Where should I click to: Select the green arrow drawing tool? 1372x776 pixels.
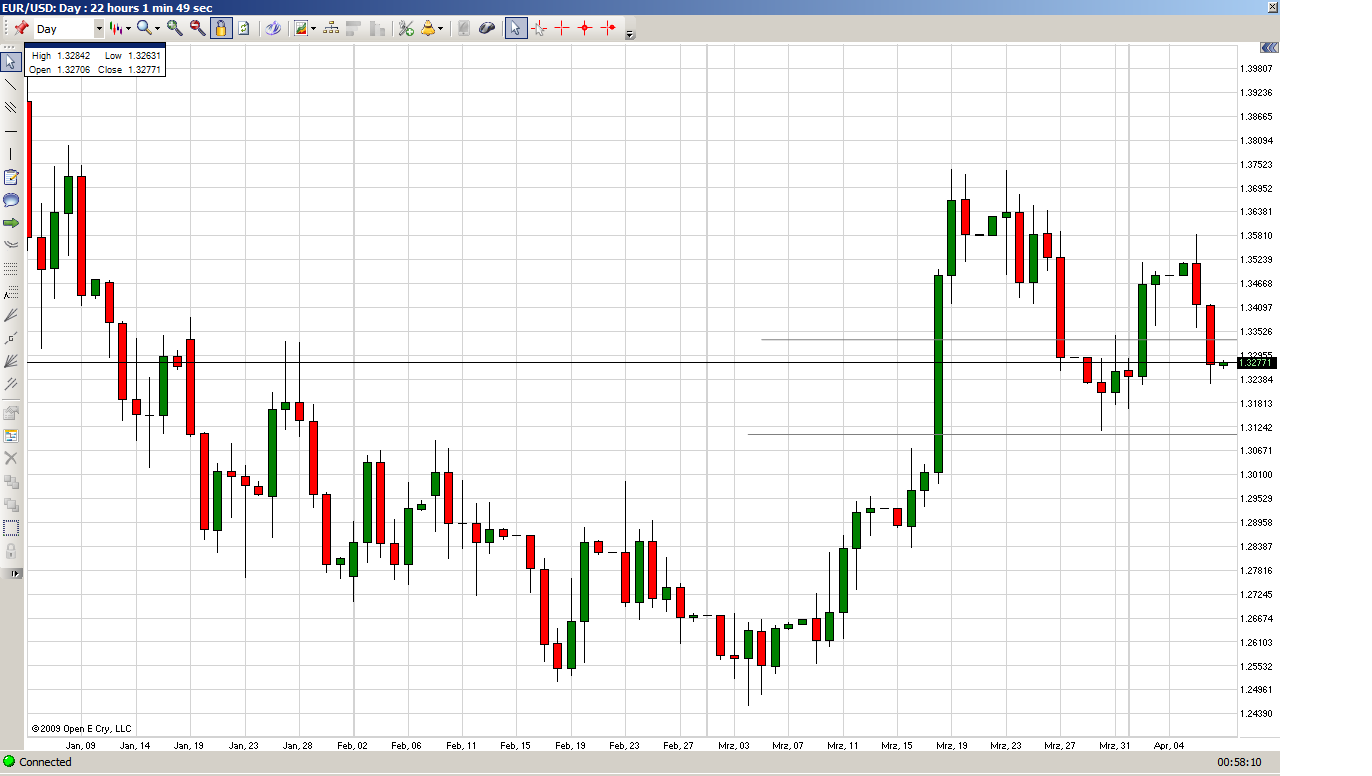(x=11, y=222)
